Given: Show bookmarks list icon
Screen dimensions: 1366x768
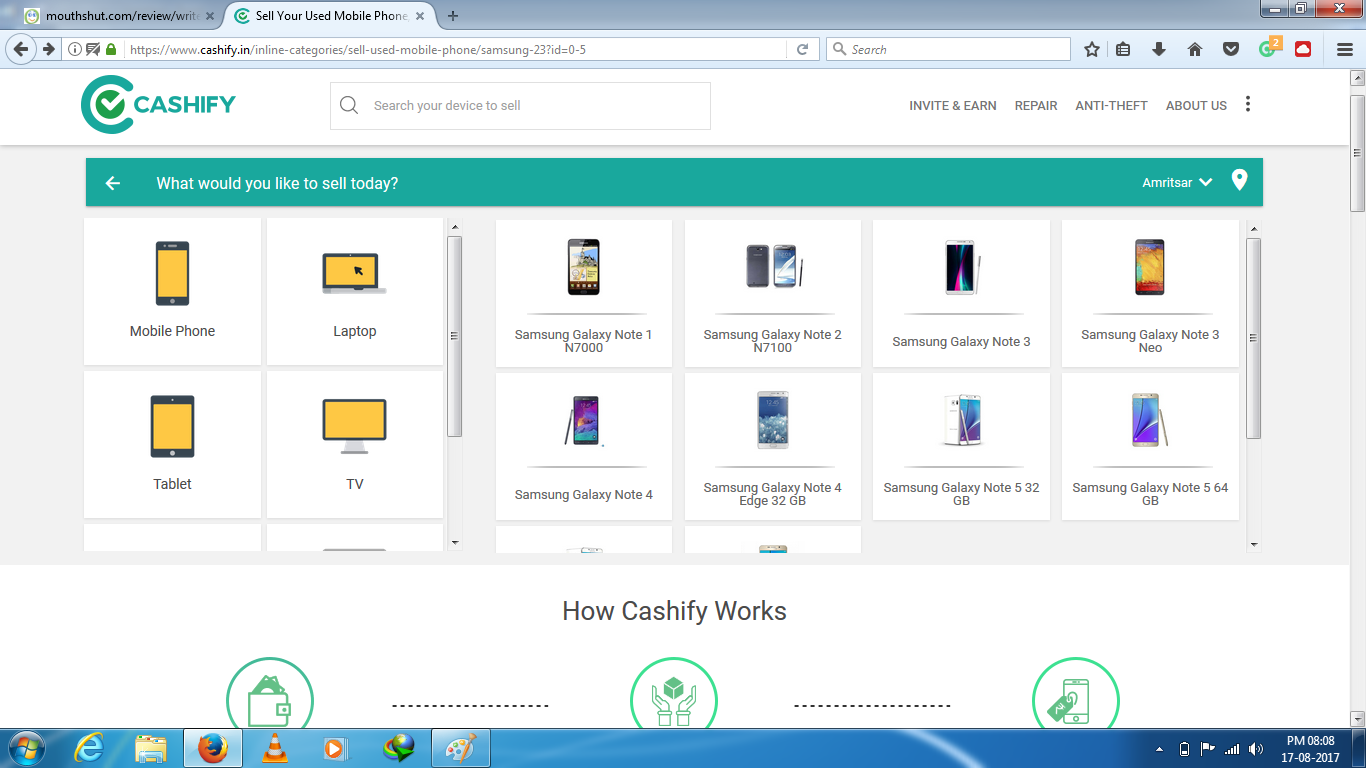Looking at the screenshot, I should [1123, 49].
